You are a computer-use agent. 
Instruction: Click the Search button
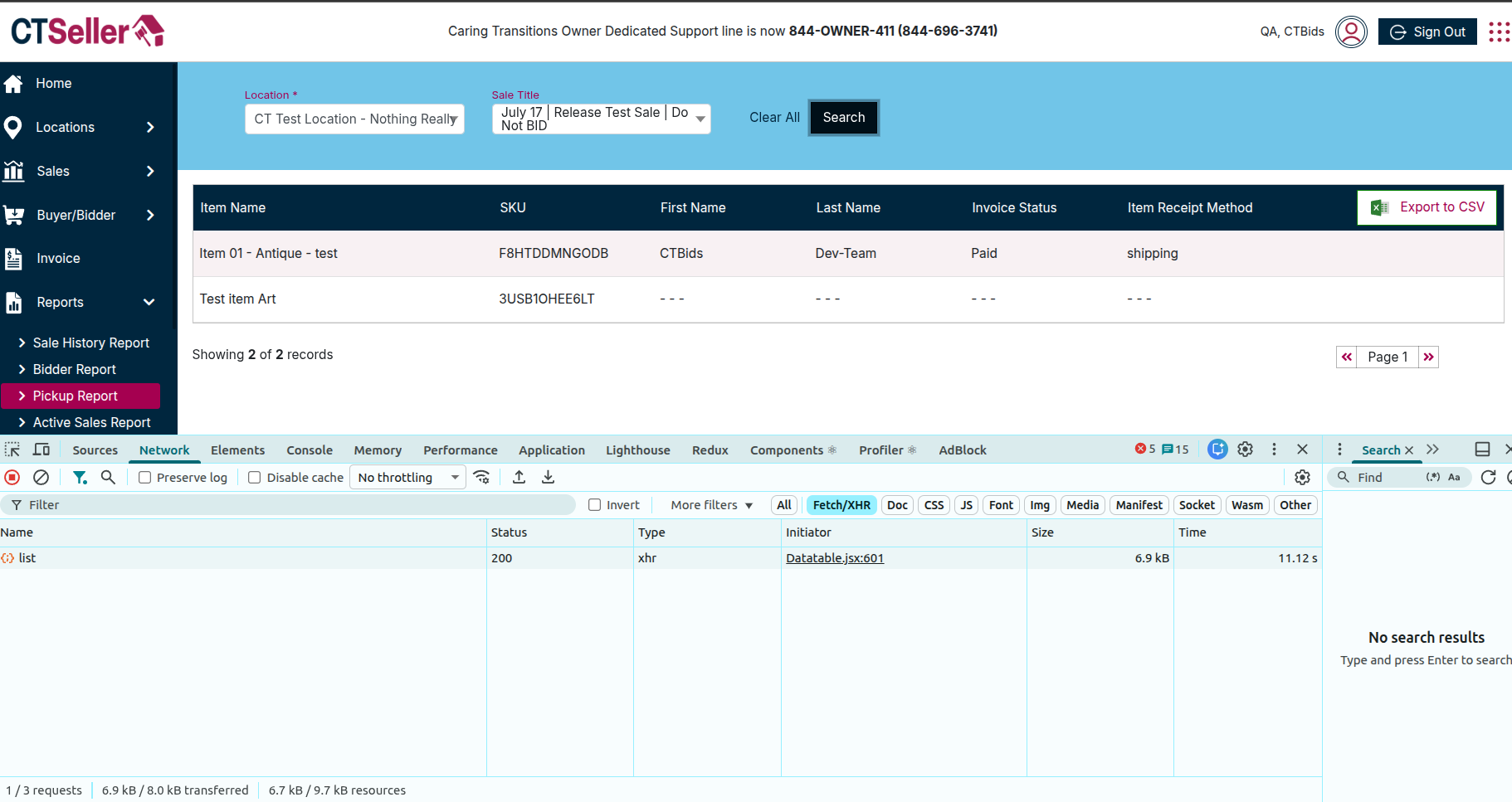(x=844, y=118)
